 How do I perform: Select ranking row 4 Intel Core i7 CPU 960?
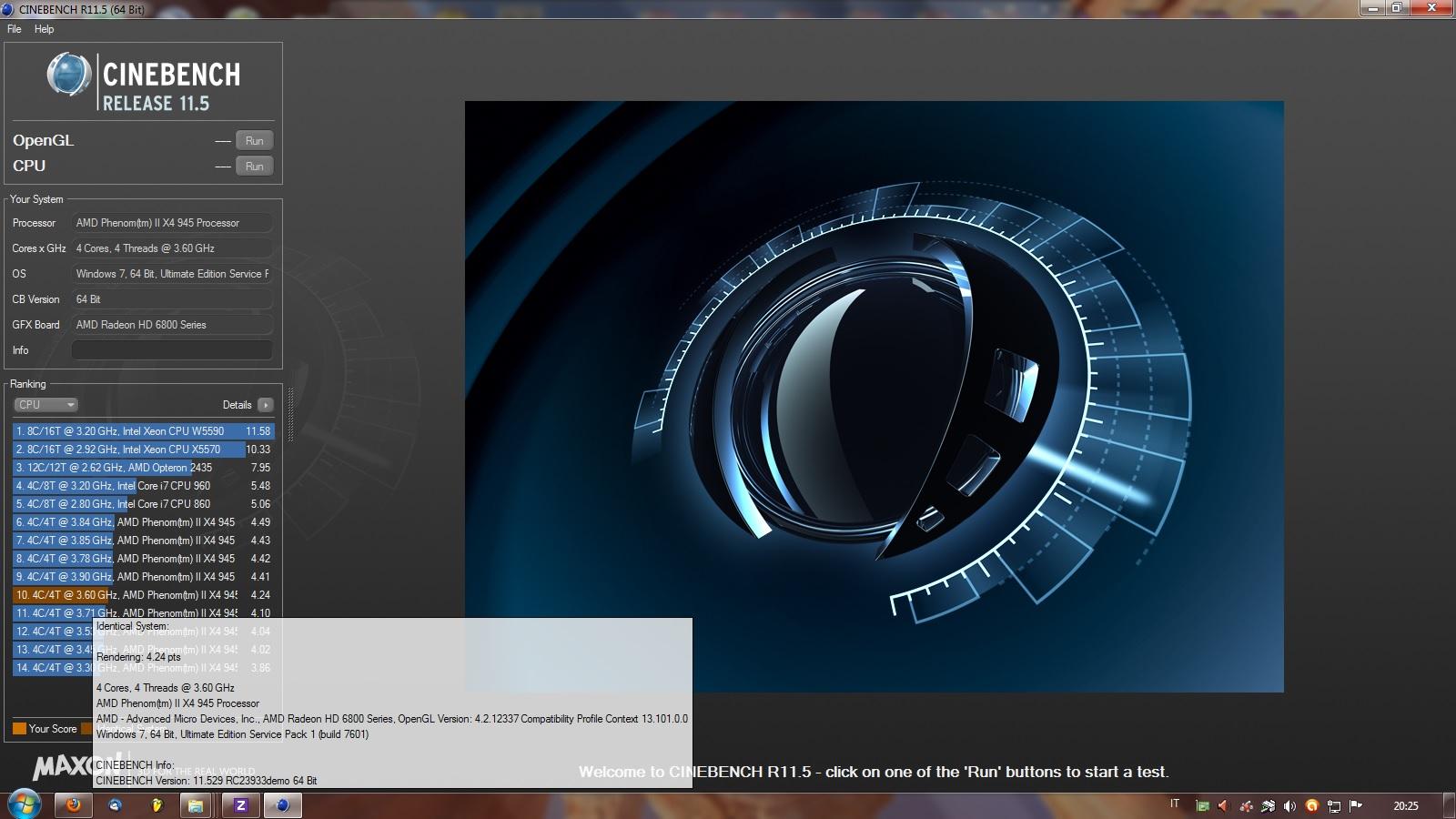[144, 486]
